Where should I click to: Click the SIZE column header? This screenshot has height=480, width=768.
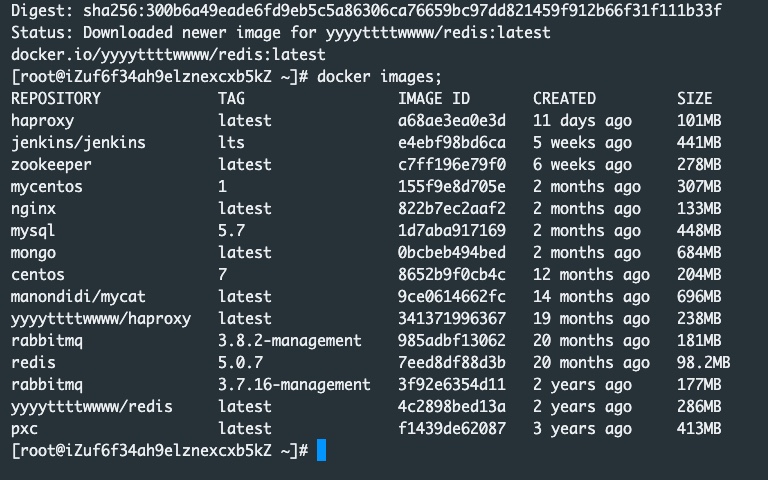click(694, 98)
